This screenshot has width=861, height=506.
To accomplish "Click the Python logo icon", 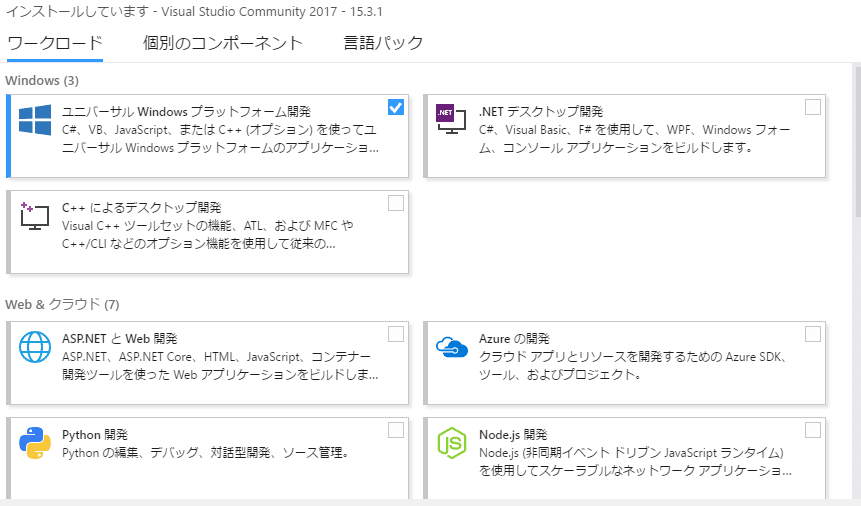I will coord(35,443).
